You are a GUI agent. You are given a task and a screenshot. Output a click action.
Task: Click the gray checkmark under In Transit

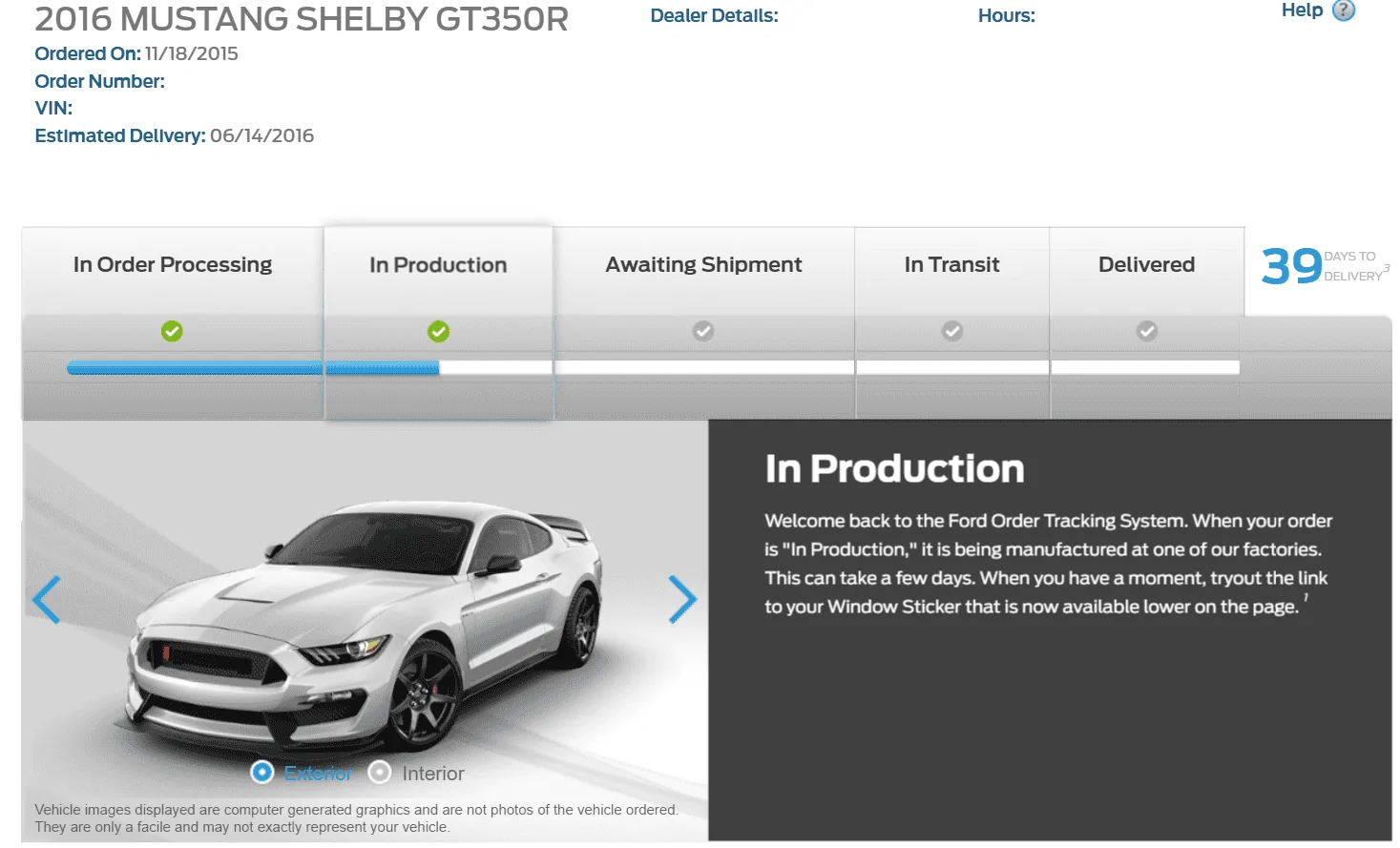click(x=952, y=331)
